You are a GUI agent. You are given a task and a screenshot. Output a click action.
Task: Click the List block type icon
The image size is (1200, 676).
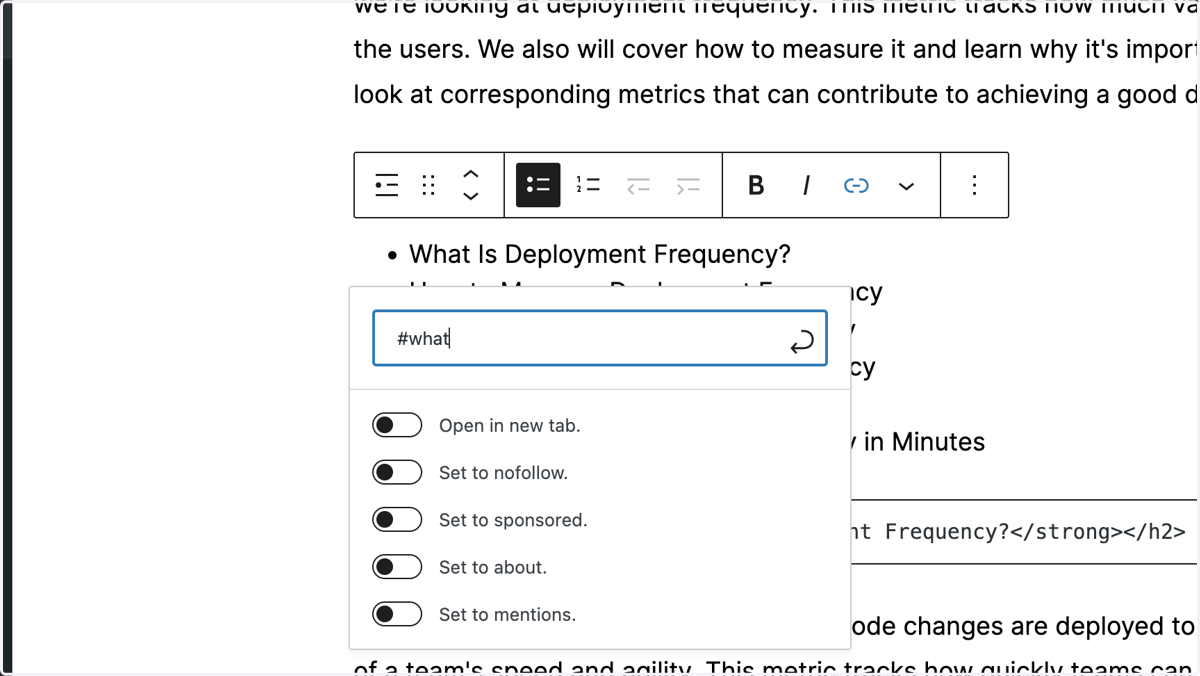[386, 185]
